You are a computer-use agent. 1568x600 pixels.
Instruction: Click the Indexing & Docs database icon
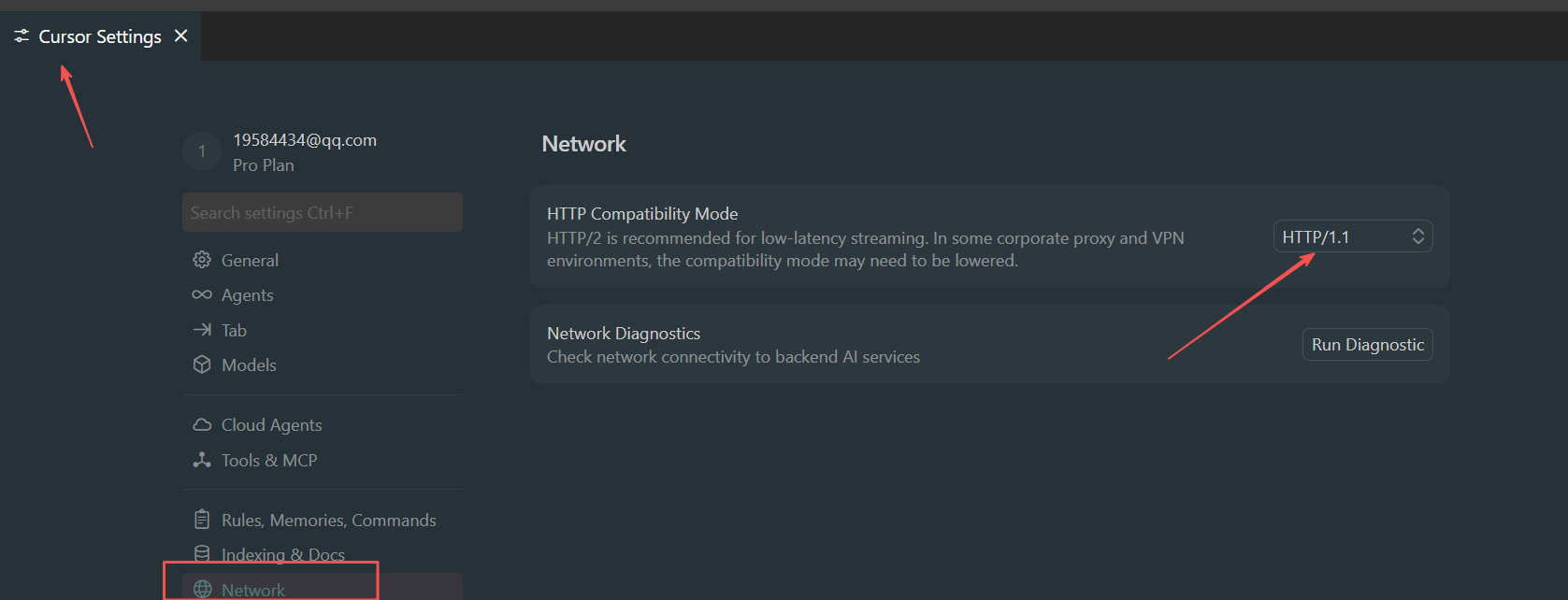pyautogui.click(x=202, y=554)
